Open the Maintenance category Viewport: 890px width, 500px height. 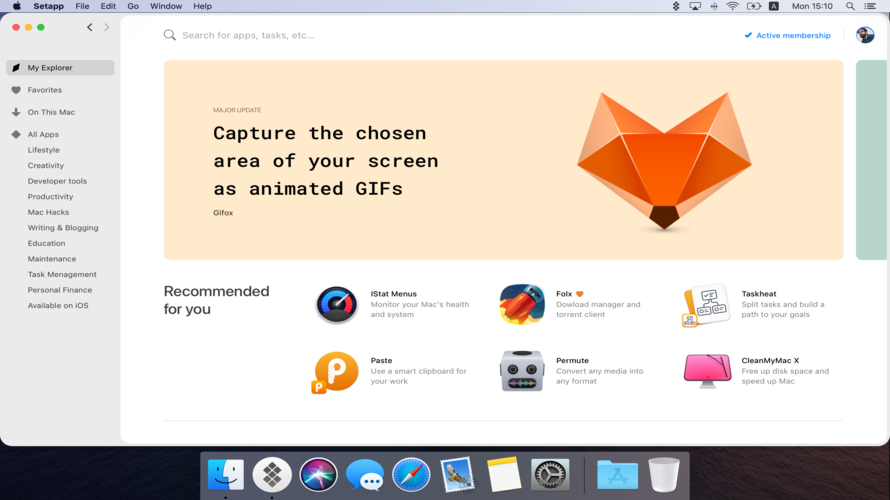(x=52, y=259)
